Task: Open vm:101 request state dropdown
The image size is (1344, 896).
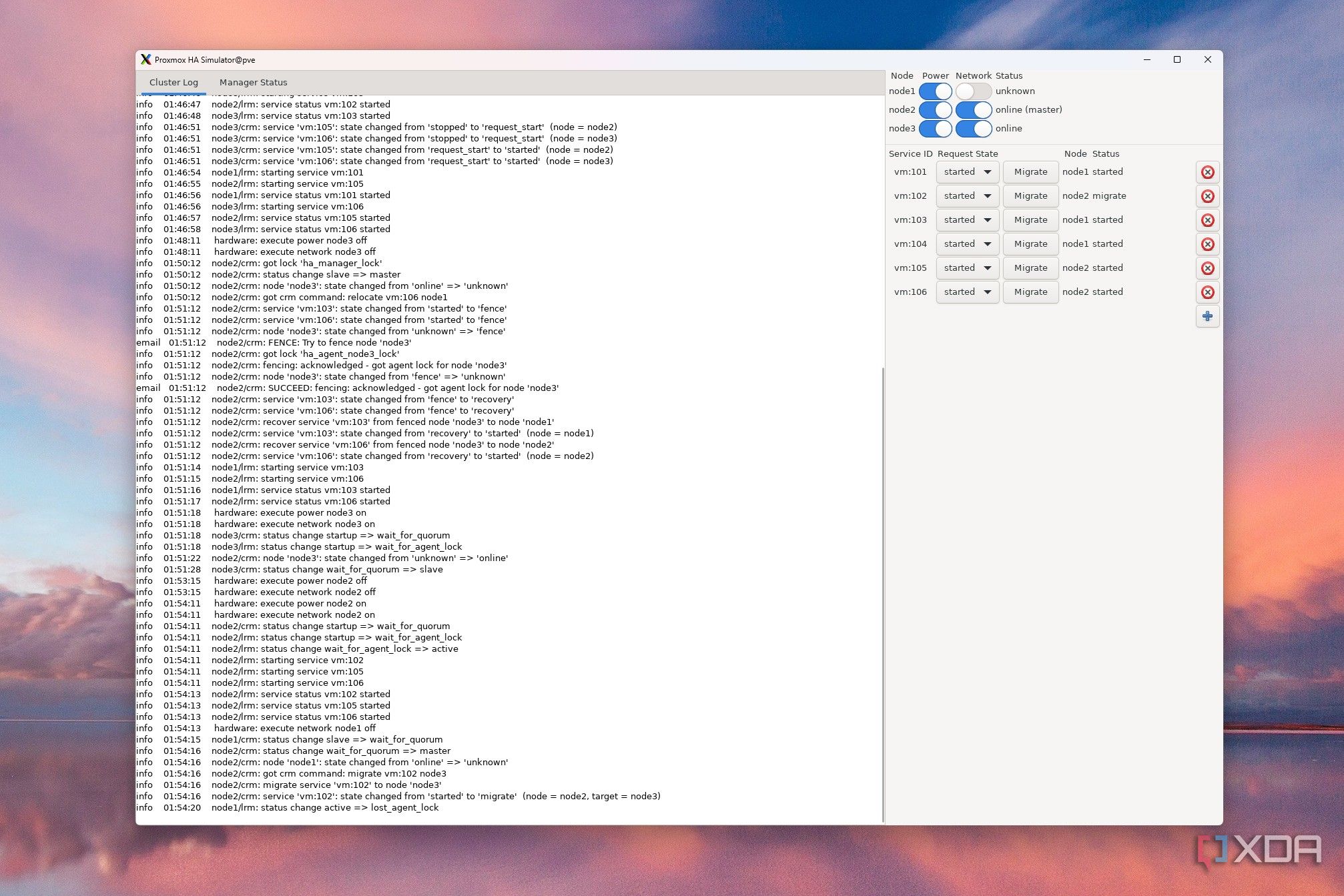Action: click(967, 172)
